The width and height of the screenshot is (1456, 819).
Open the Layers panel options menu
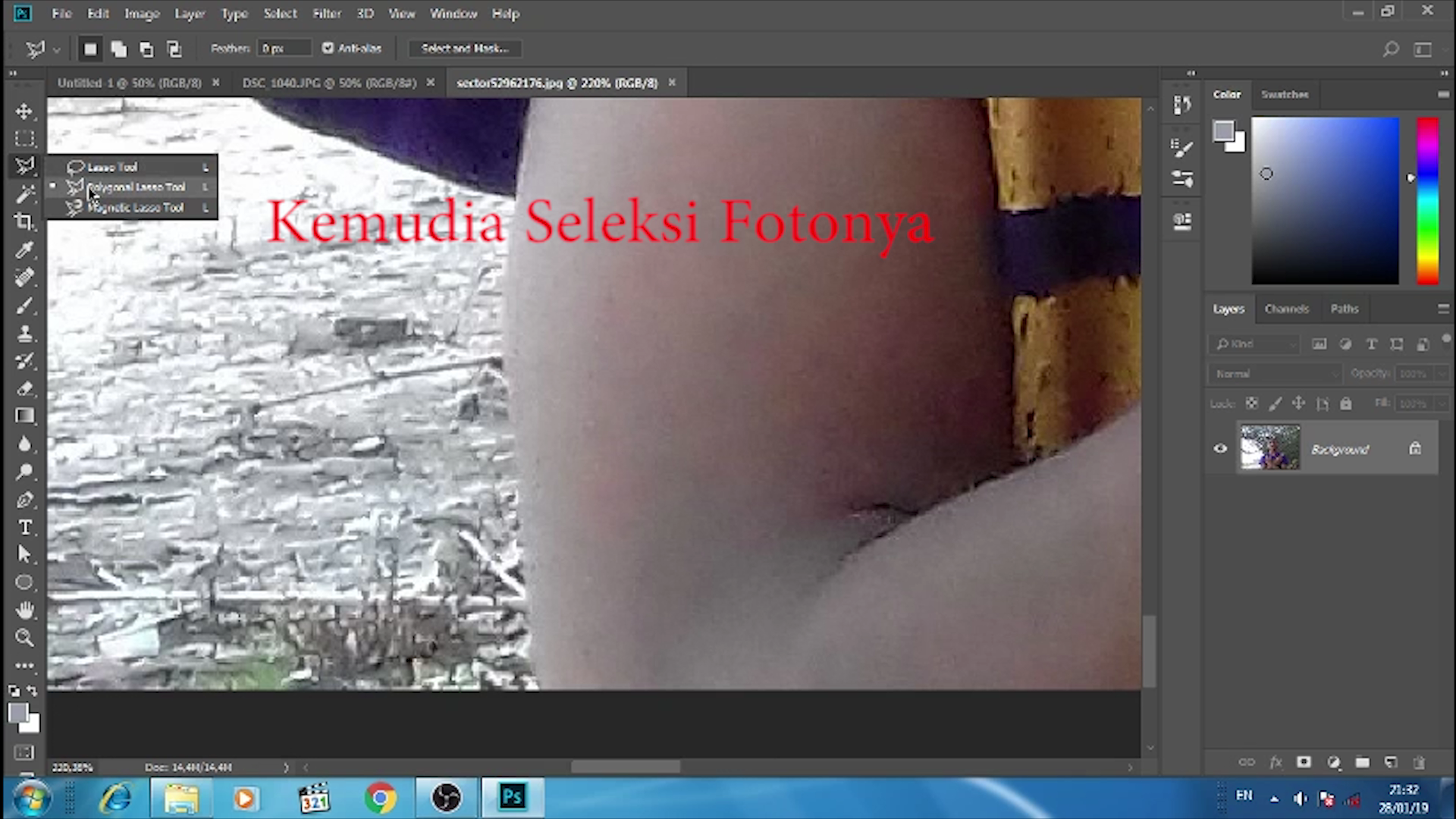(x=1442, y=309)
